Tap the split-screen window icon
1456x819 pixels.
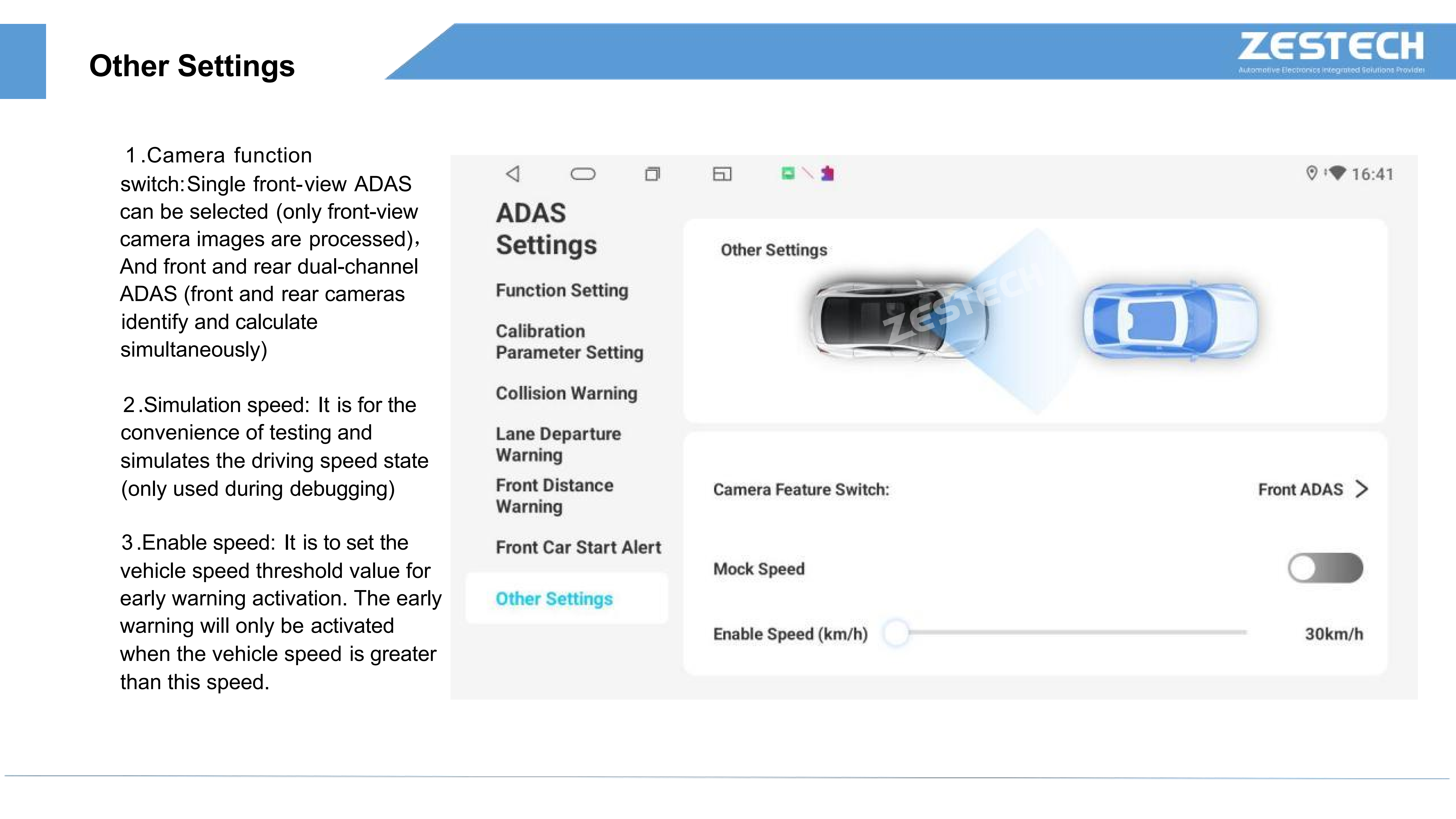point(722,173)
